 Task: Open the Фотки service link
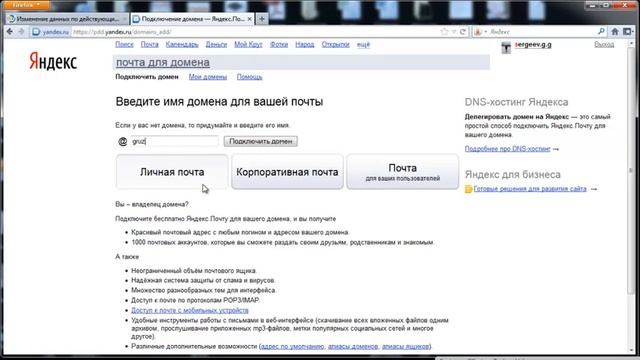coord(279,44)
